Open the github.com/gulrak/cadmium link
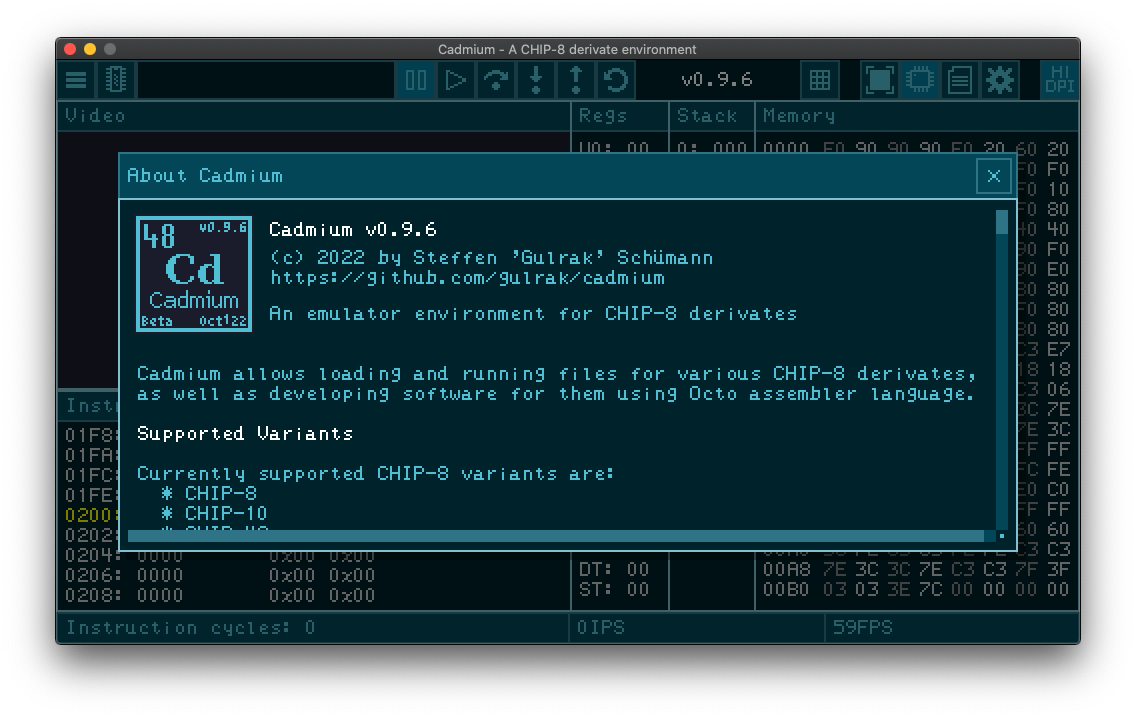Image resolution: width=1136 pixels, height=718 pixels. pos(467,278)
